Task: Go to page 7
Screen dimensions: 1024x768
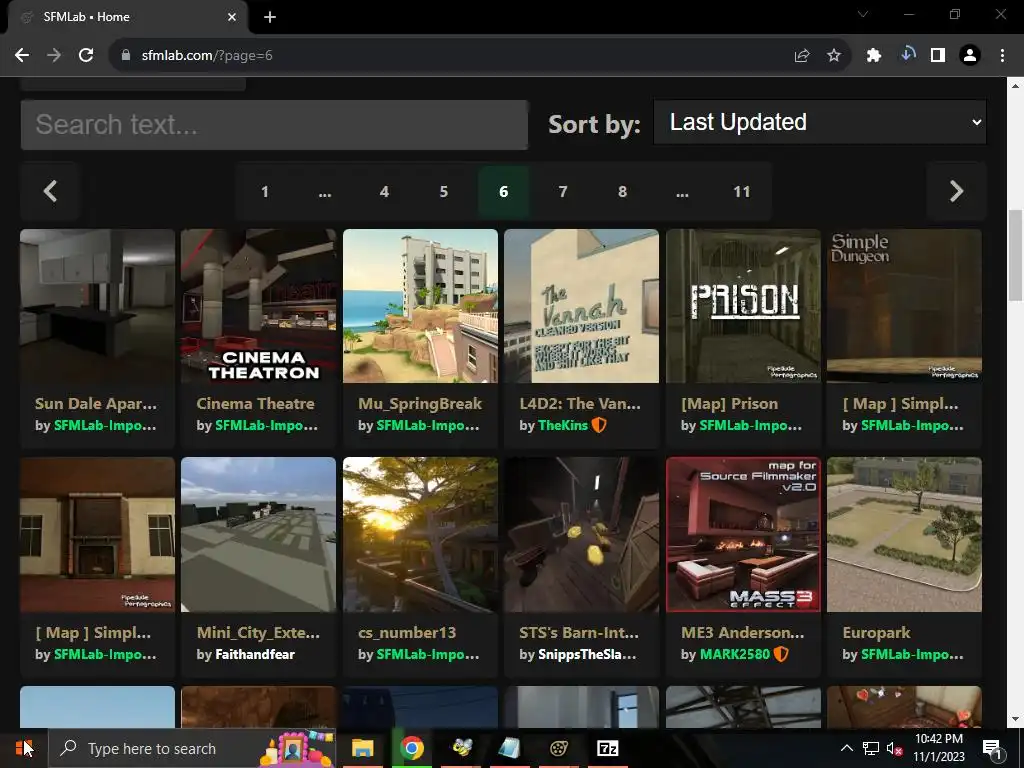Action: 563,191
